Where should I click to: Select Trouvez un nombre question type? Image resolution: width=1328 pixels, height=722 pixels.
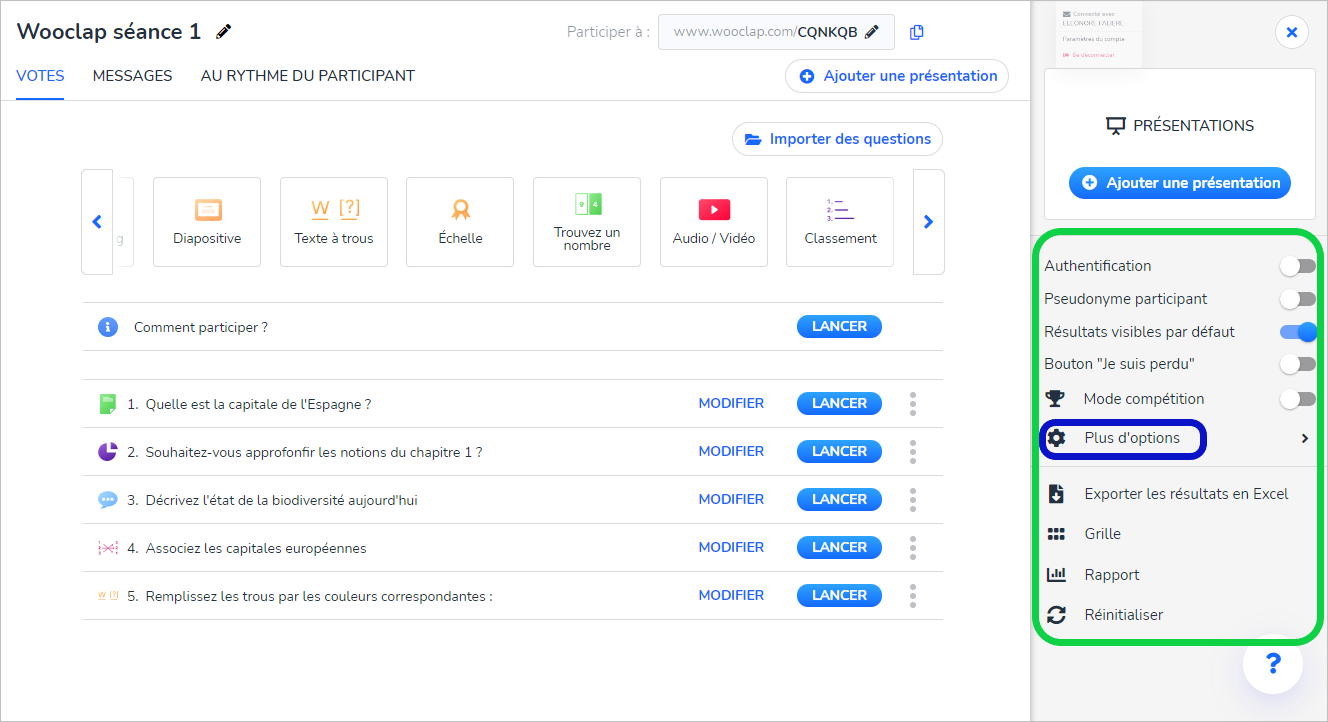[587, 222]
